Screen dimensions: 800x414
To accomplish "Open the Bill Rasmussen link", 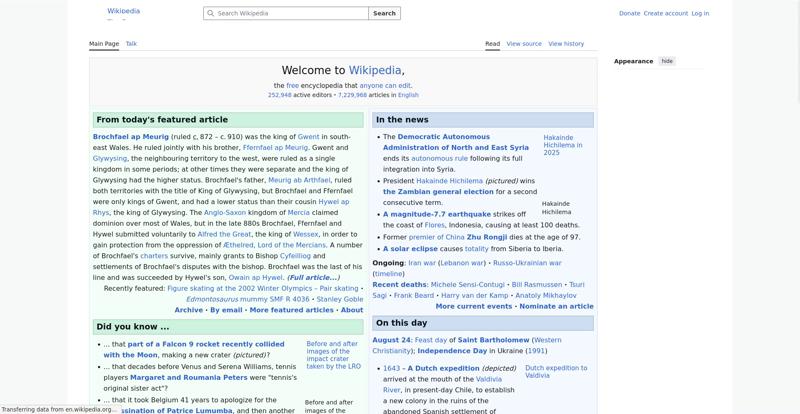I will point(537,285).
